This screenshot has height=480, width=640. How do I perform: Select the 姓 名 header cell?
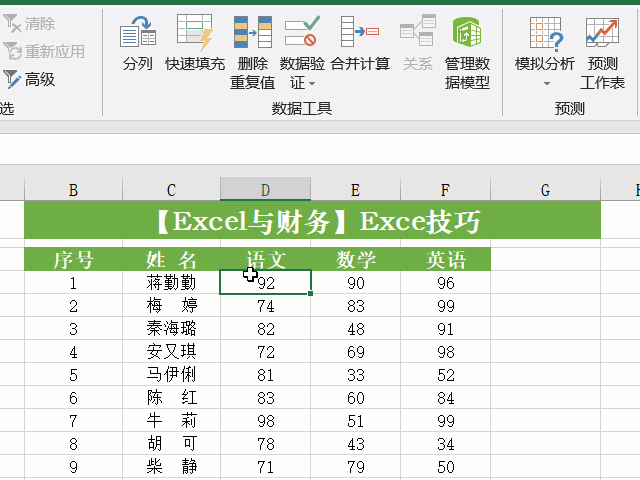pyautogui.click(x=171, y=259)
